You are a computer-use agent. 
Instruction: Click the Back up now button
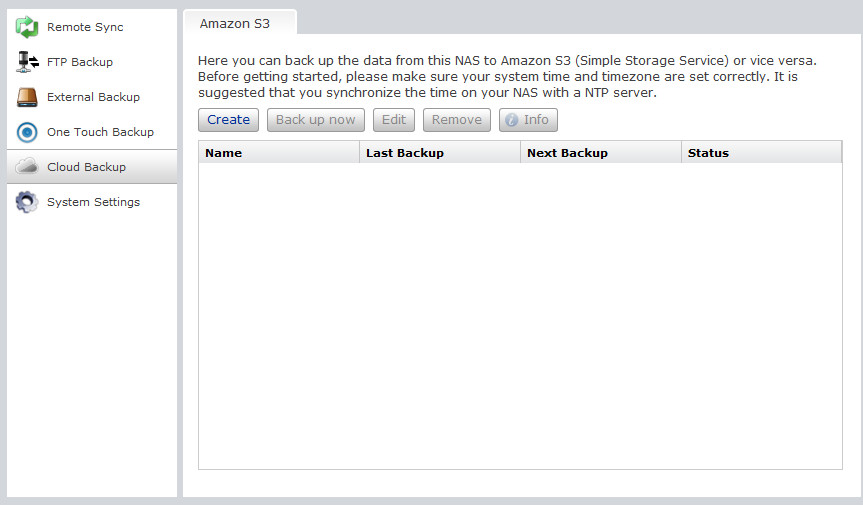315,120
